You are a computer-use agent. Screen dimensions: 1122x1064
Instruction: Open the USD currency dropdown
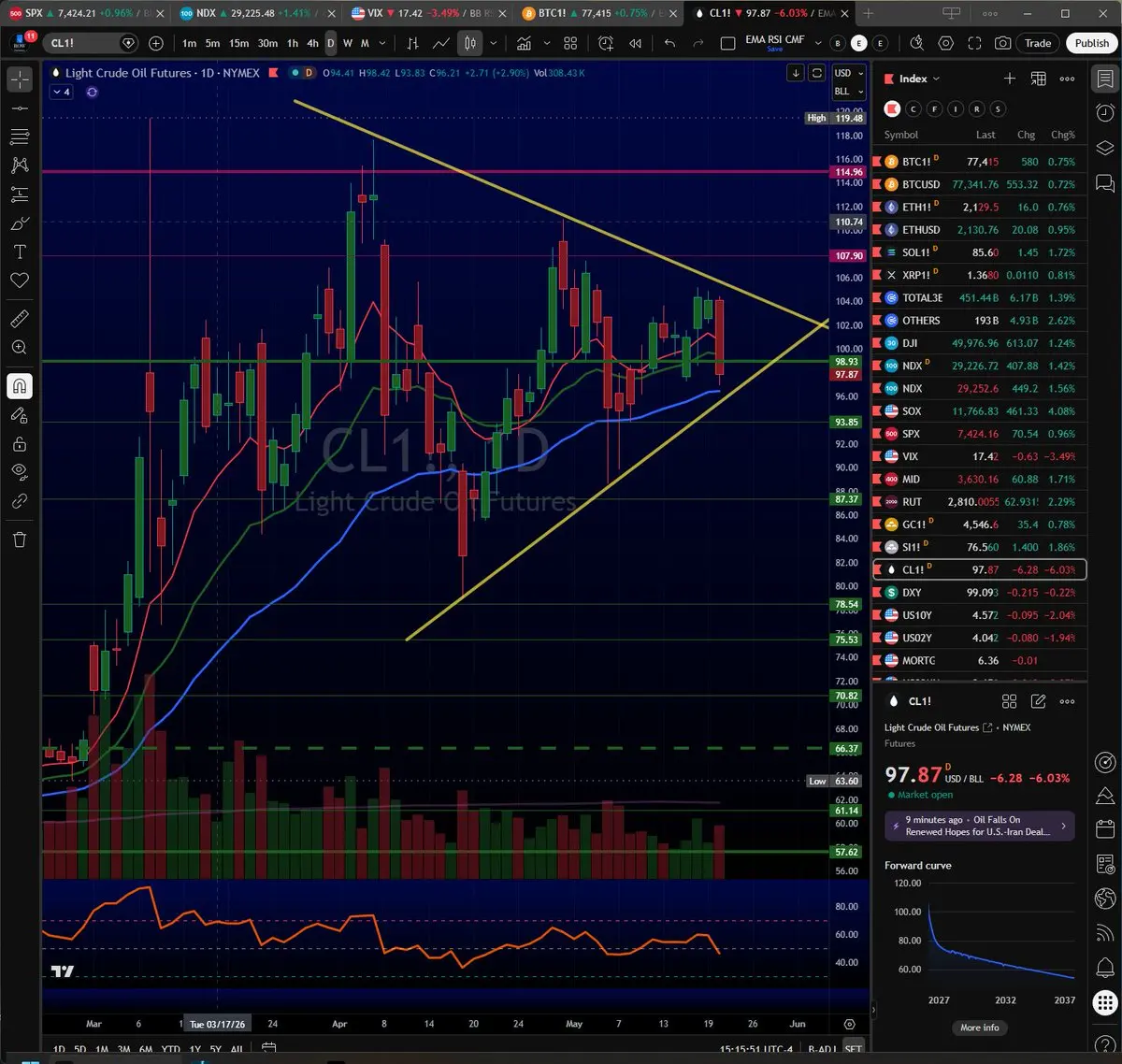point(849,73)
